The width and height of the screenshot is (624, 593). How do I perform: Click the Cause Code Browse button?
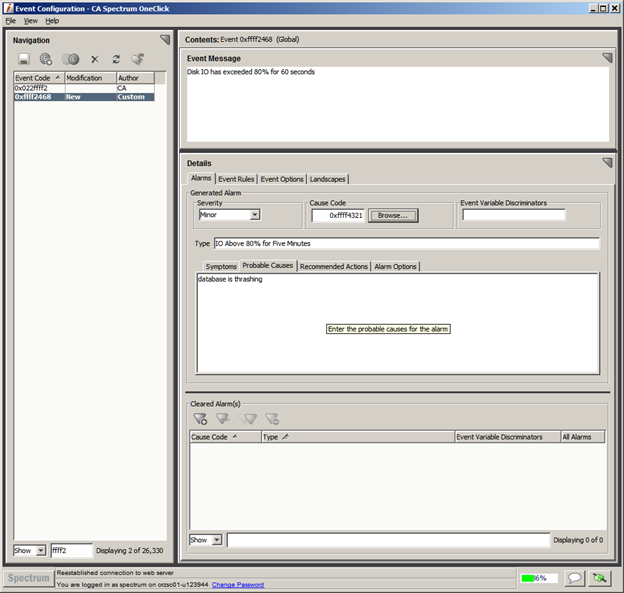pos(393,215)
